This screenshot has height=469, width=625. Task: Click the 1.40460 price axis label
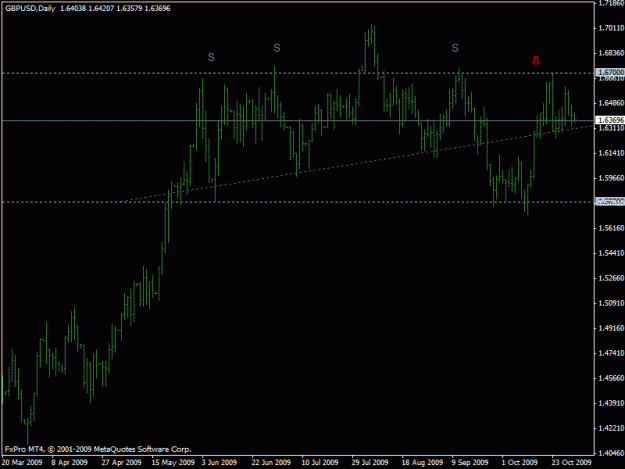(611, 453)
